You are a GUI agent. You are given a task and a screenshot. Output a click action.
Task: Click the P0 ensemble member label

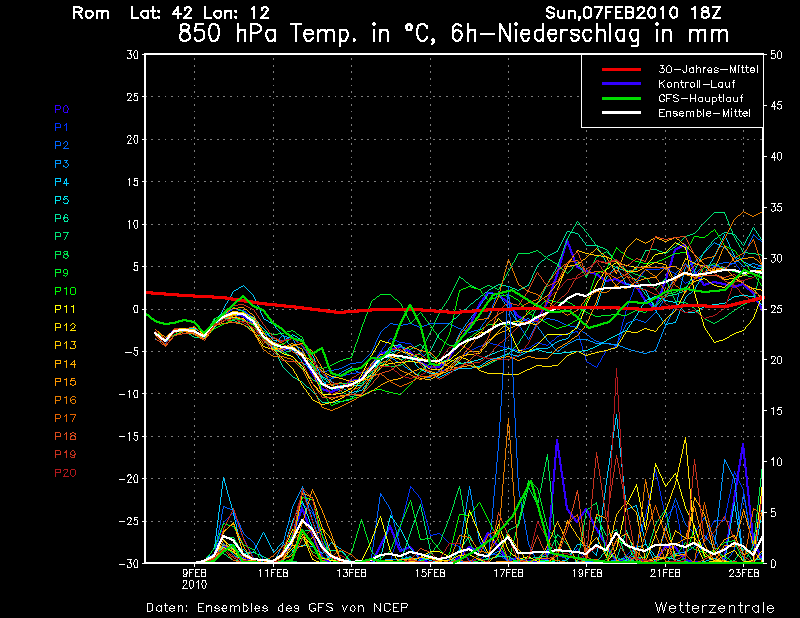pos(61,109)
